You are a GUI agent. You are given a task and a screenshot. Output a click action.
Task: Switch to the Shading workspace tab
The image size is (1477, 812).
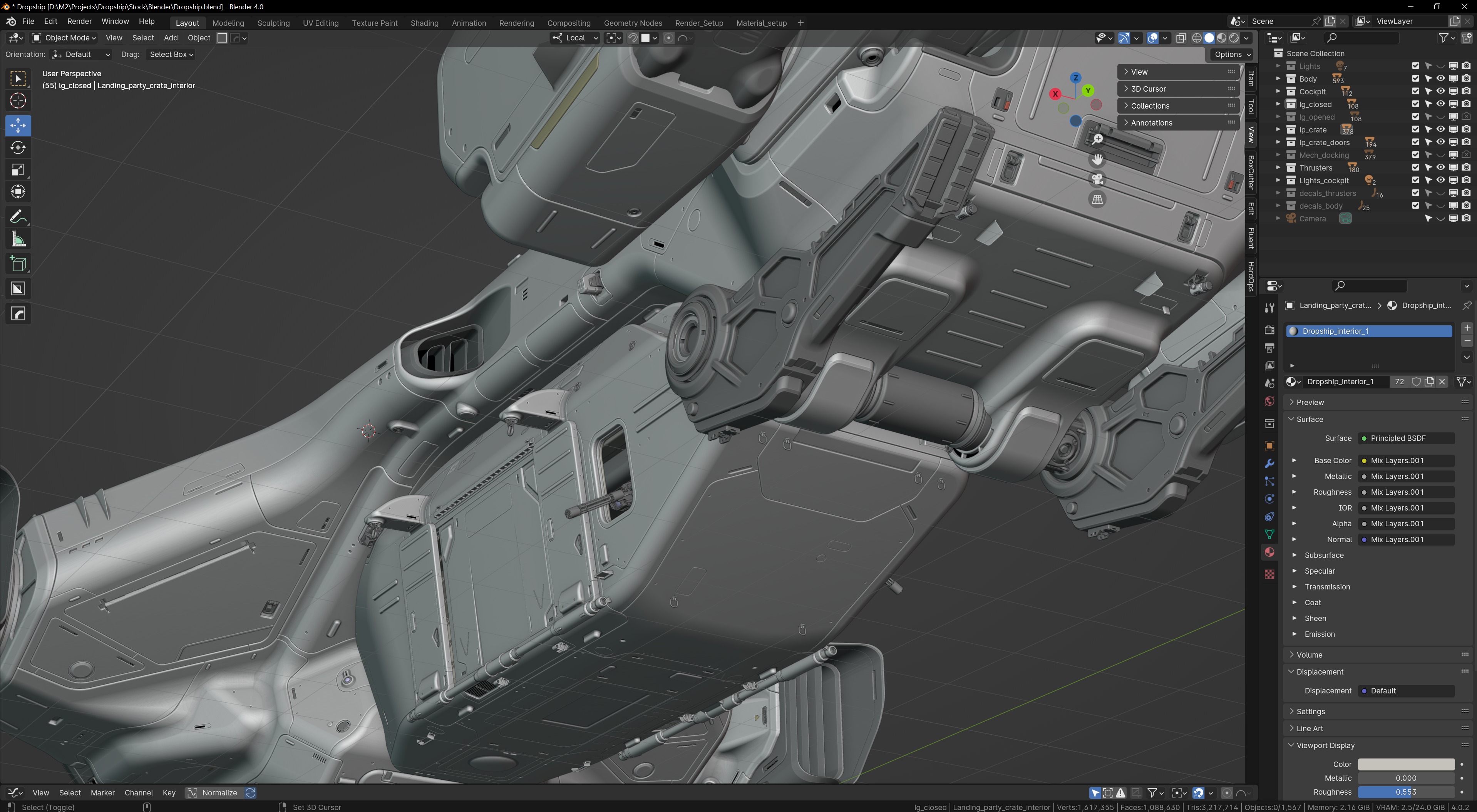pyautogui.click(x=424, y=23)
